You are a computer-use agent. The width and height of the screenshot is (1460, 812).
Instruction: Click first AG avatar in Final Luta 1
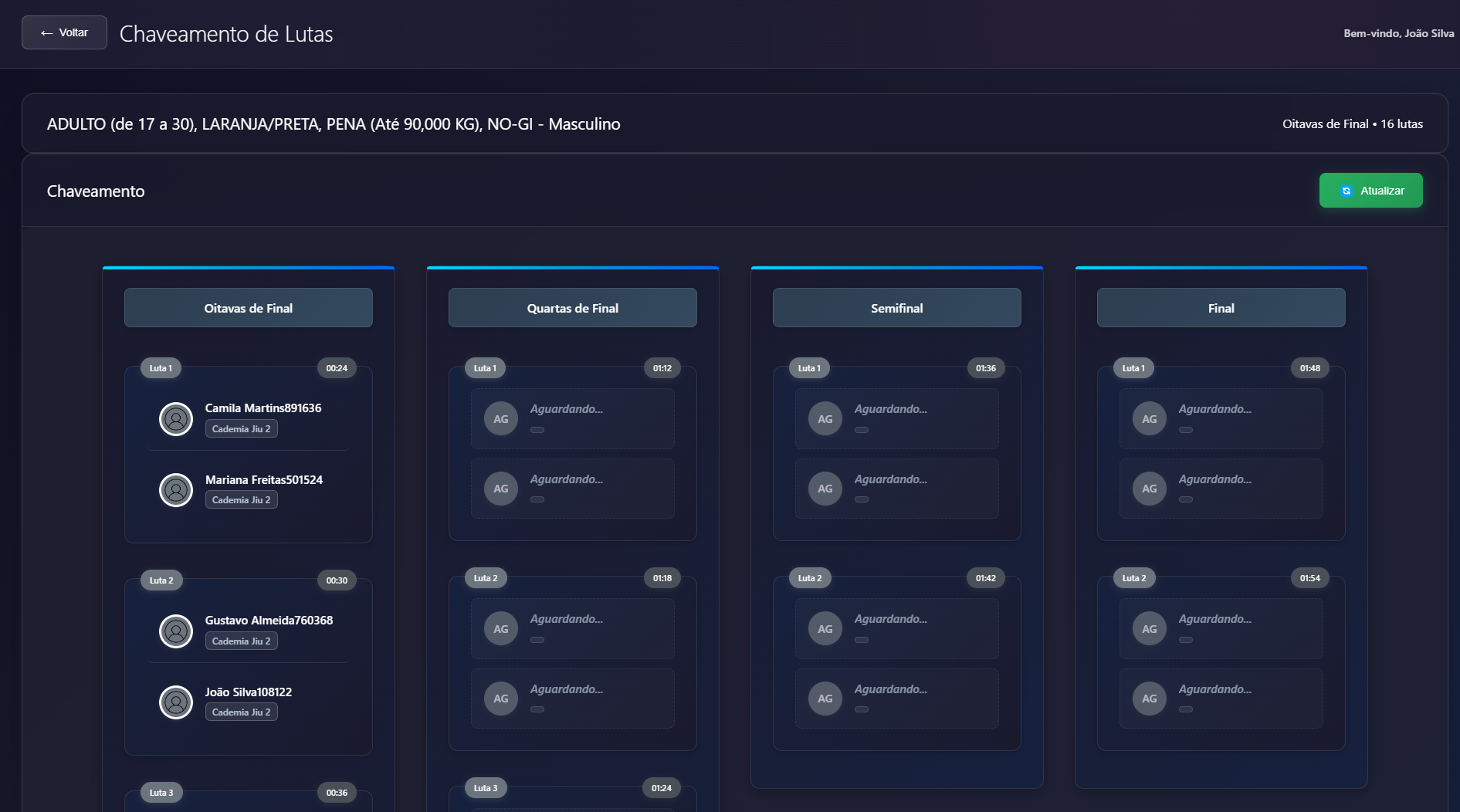(x=1150, y=419)
